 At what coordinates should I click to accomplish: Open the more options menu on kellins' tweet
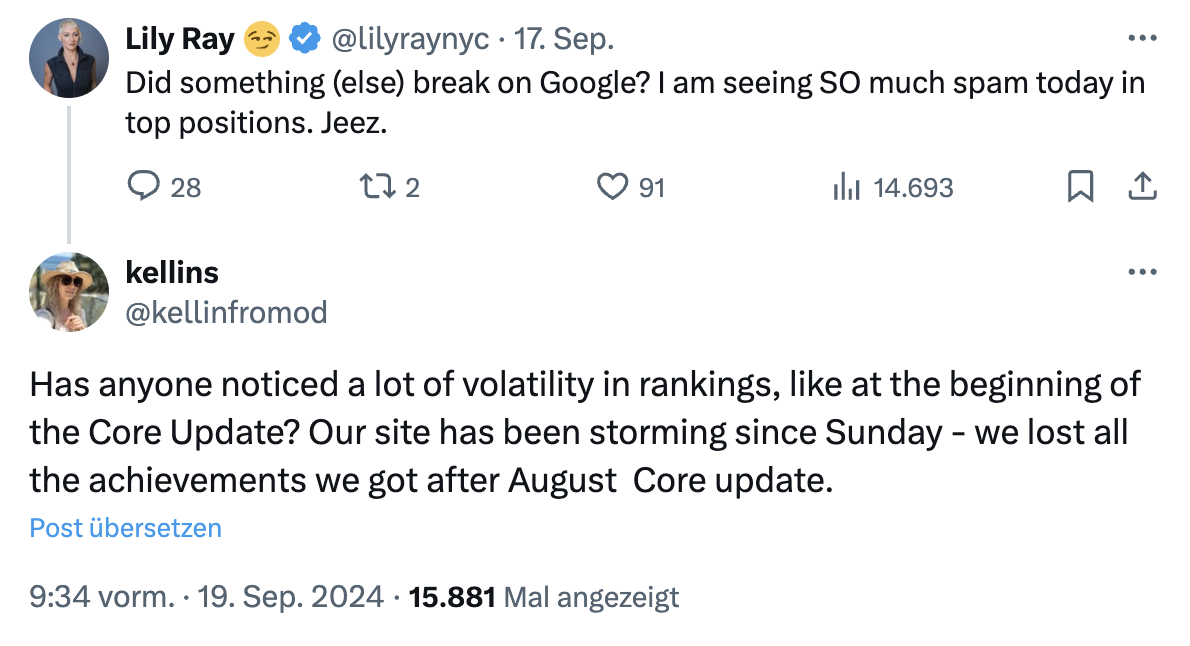click(1140, 270)
